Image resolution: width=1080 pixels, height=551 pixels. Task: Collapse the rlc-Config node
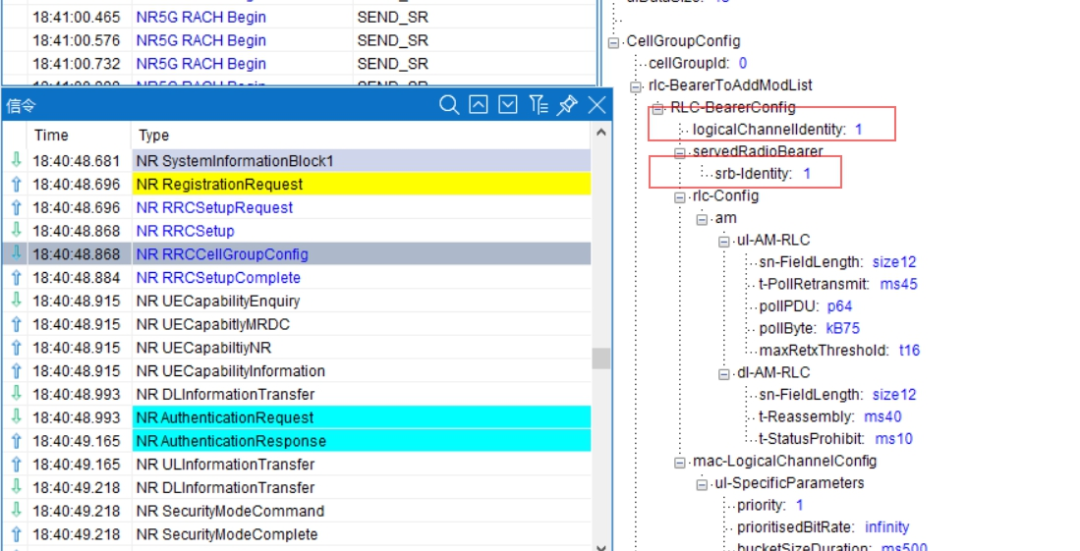(x=680, y=197)
